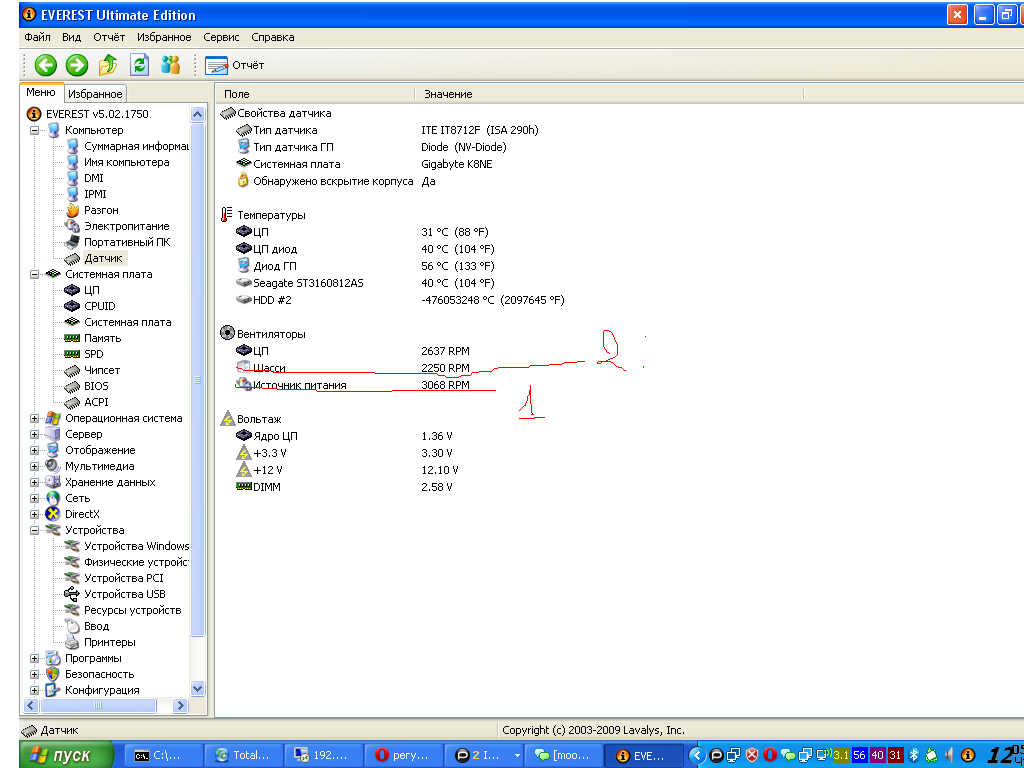Collapse the Устройства tree node
This screenshot has height=768, width=1024.
tap(34, 530)
